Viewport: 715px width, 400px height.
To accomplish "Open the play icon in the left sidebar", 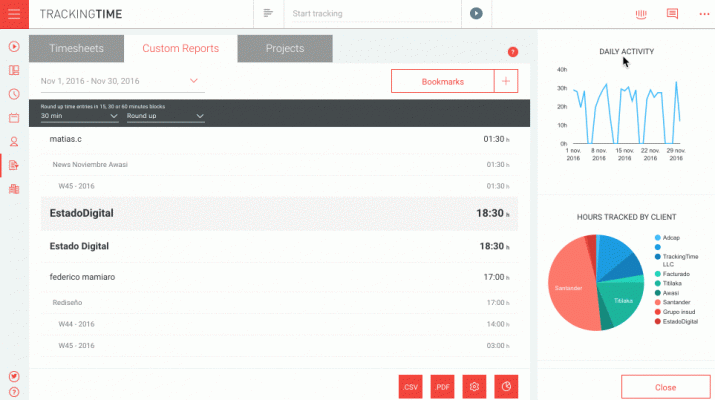I will coord(14,47).
